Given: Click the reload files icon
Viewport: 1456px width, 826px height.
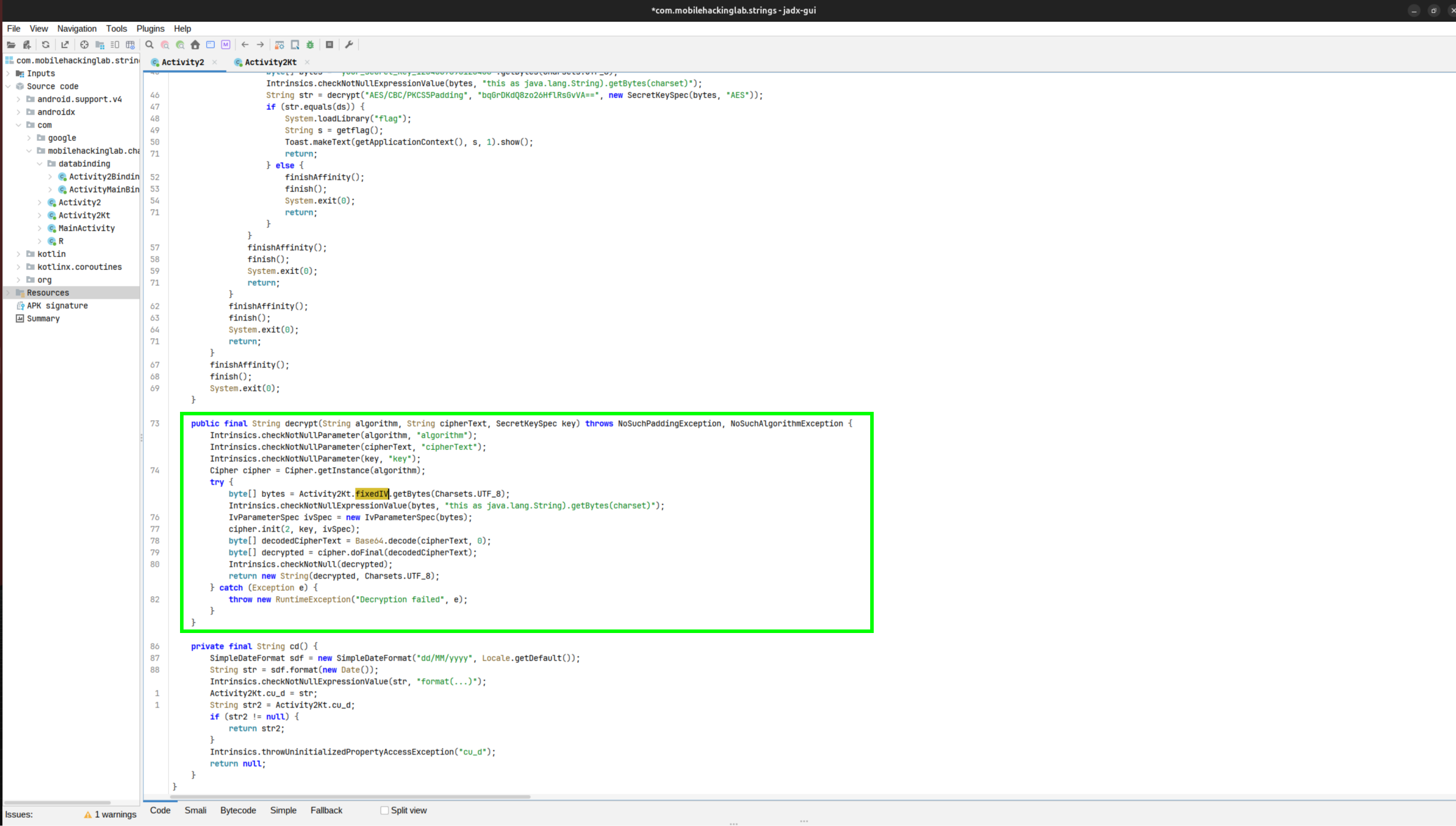Looking at the screenshot, I should pos(46,45).
